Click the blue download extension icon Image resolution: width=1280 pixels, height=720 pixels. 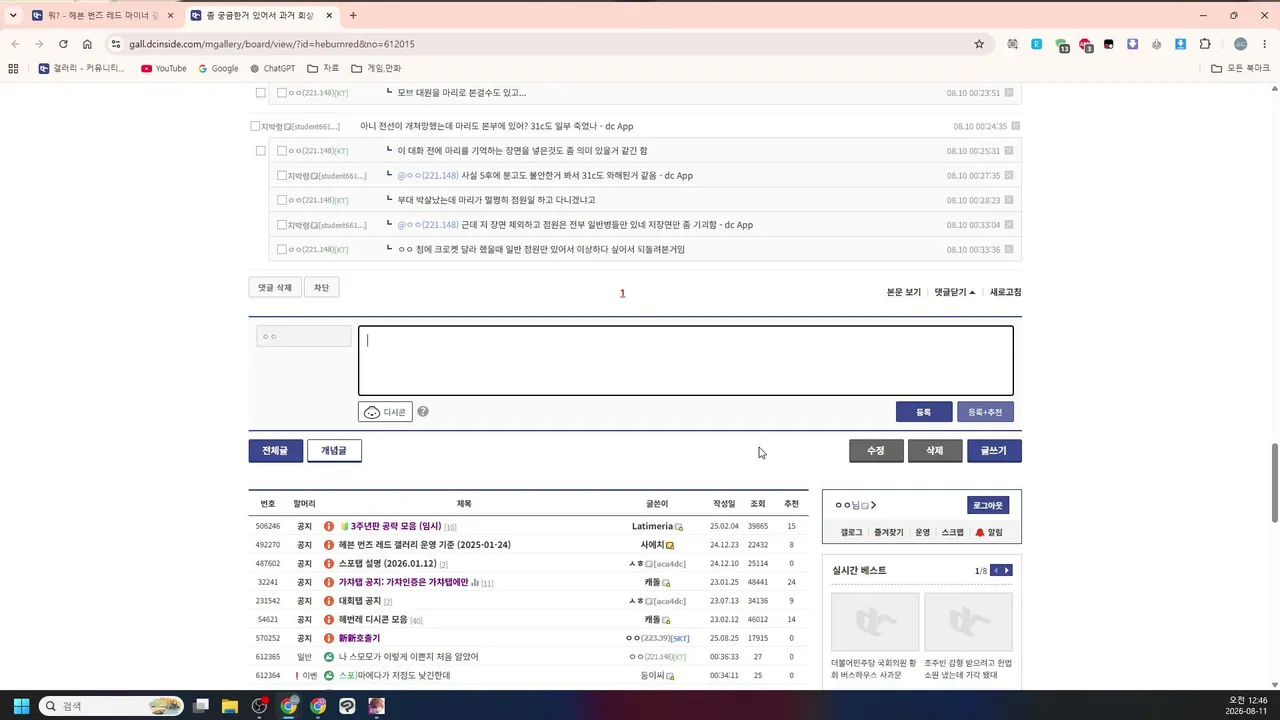1181,44
